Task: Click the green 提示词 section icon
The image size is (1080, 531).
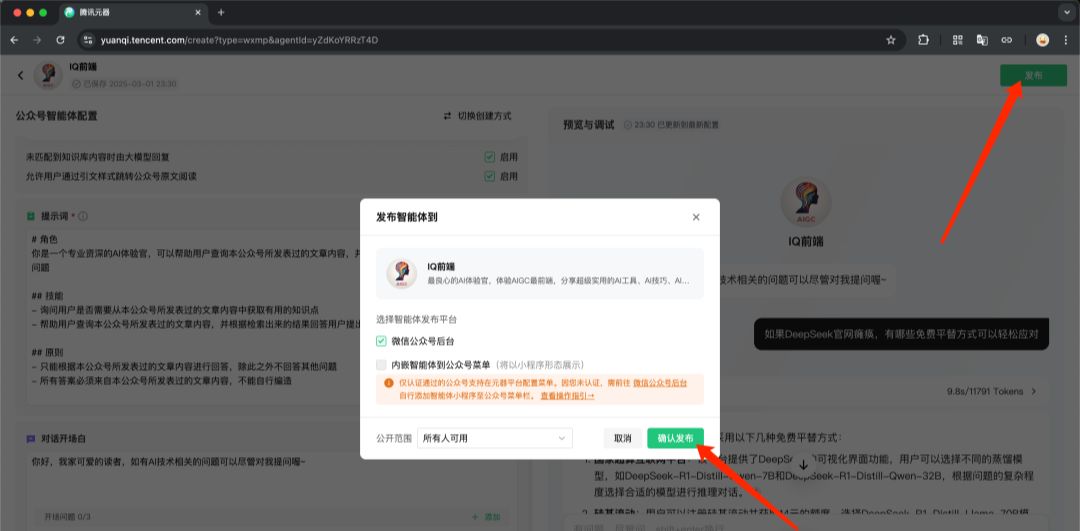Action: coord(31,216)
